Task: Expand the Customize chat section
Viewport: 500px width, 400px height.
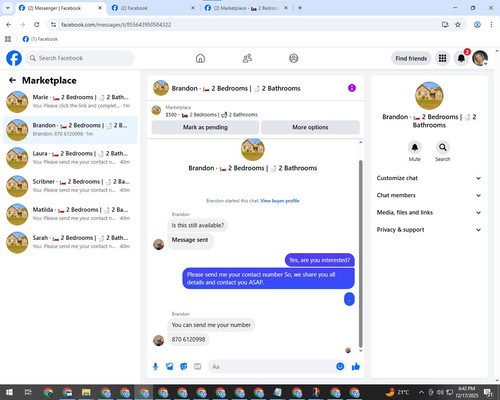Action: point(429,178)
